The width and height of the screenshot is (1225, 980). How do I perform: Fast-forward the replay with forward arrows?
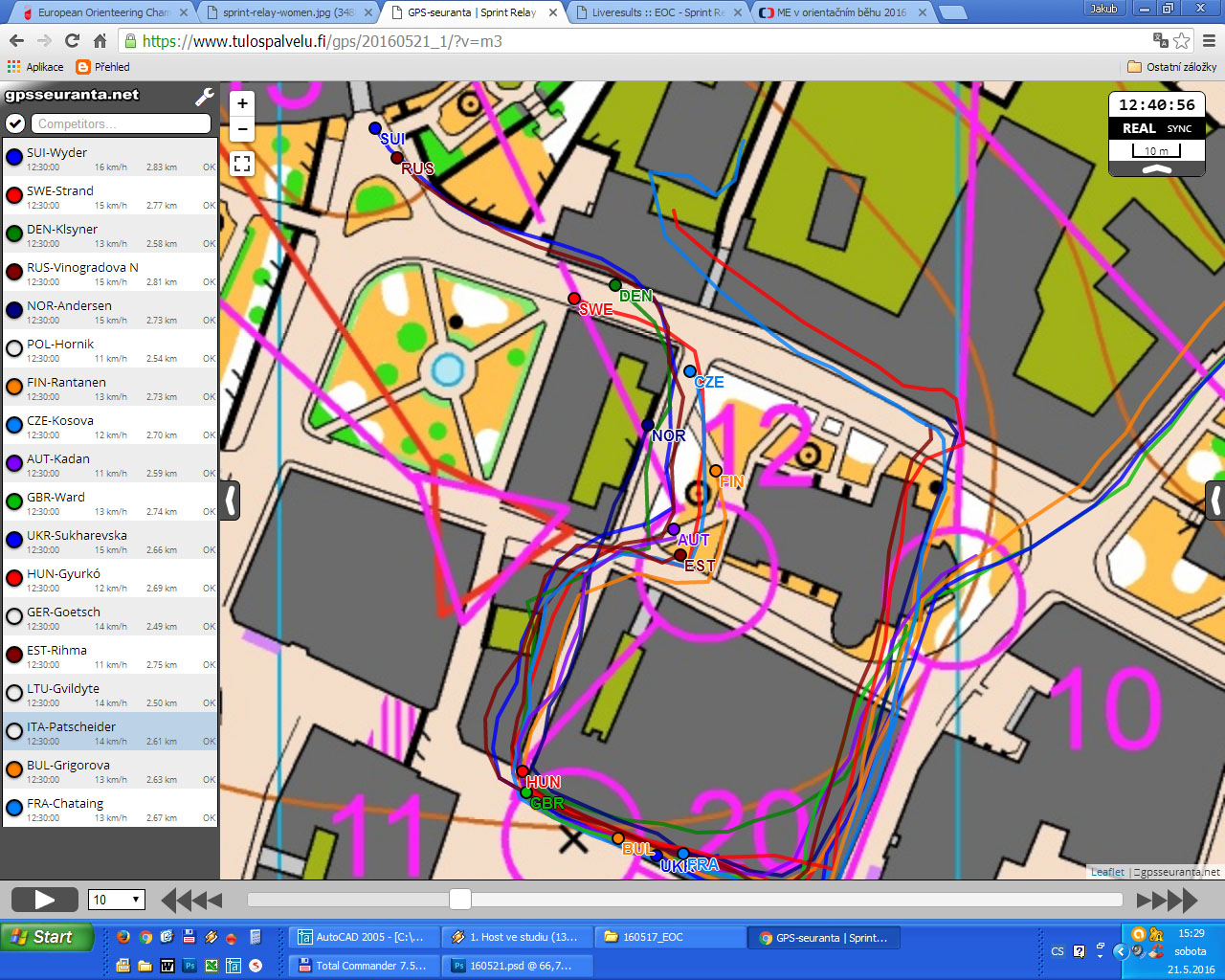[1167, 900]
